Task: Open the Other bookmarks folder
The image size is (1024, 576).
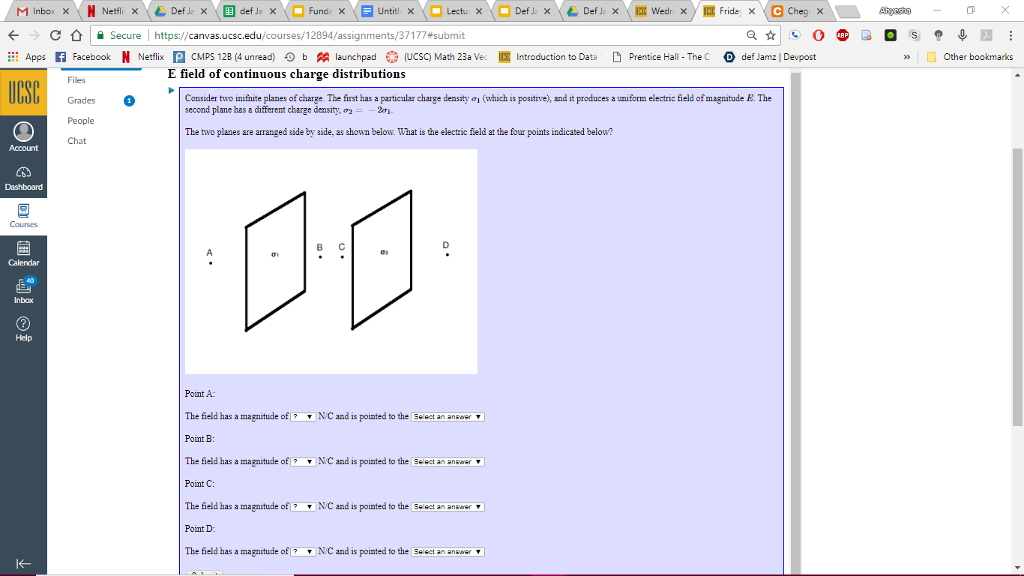Action: [x=970, y=57]
